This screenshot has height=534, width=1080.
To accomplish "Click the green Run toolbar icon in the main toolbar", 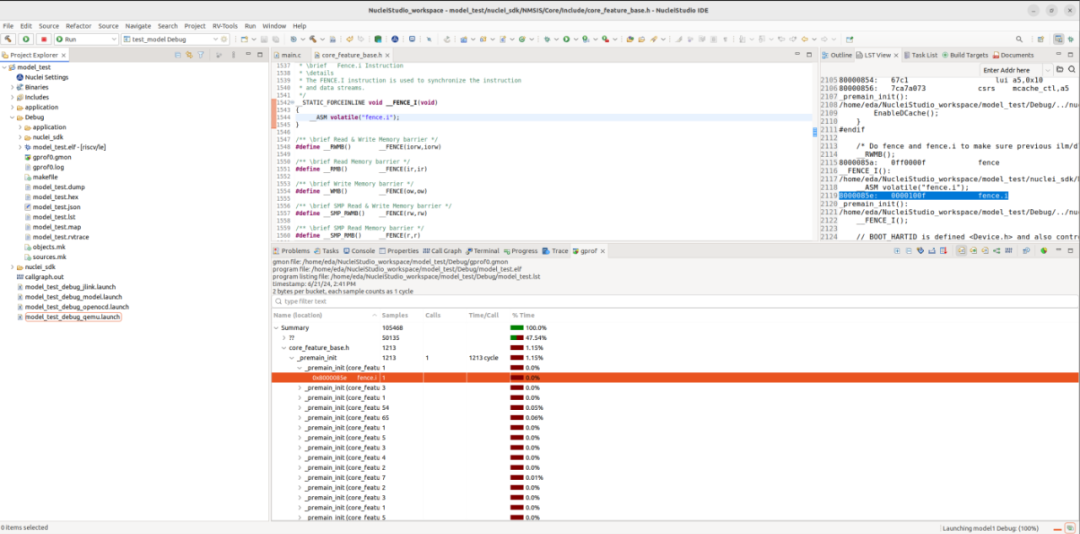I will click(566, 39).
